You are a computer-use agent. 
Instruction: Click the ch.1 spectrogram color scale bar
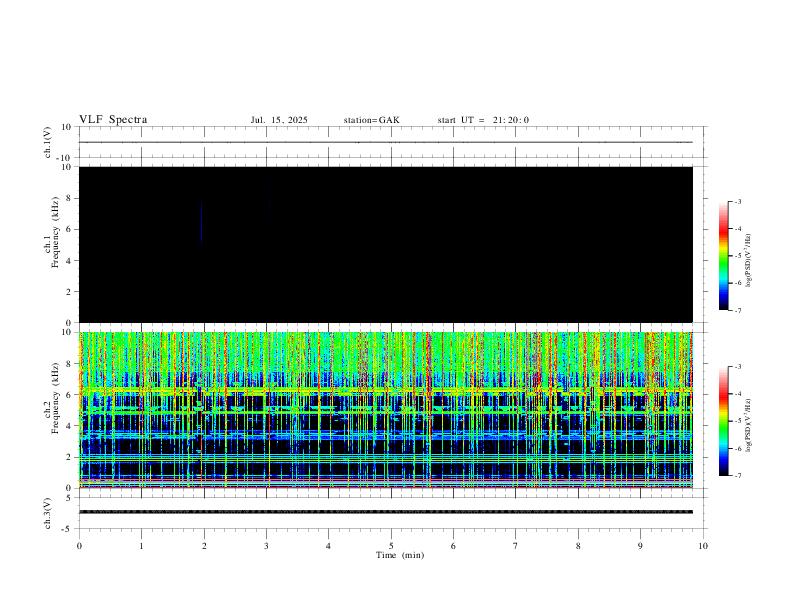pyautogui.click(x=724, y=256)
